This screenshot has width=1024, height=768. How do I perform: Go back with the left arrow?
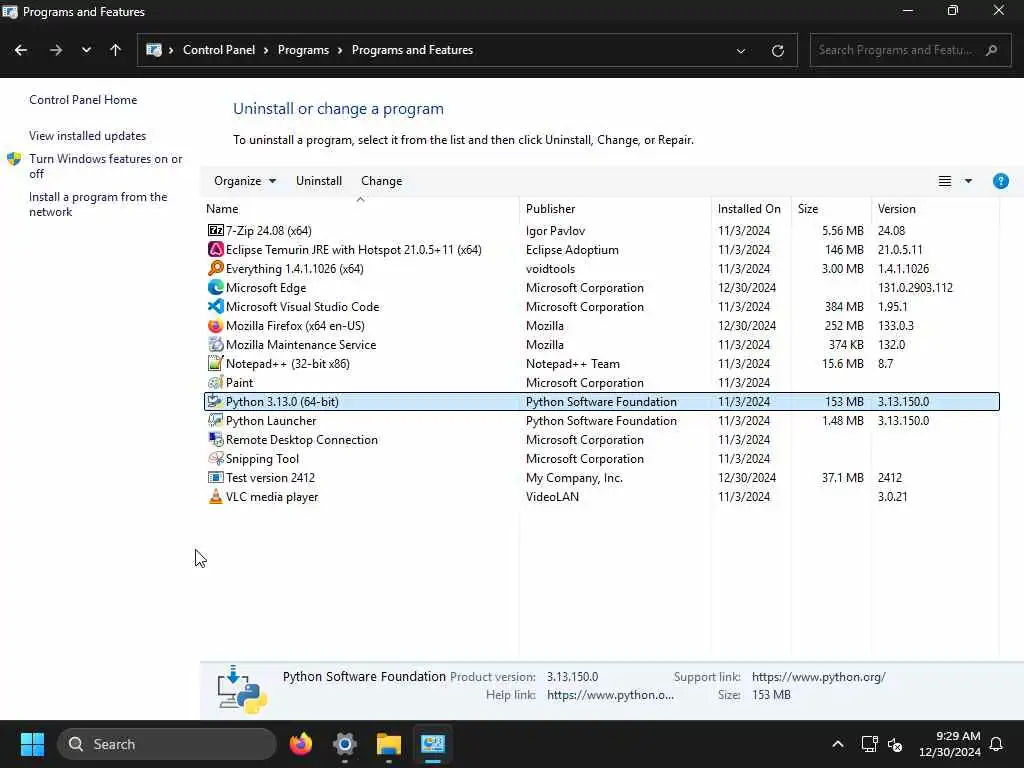(x=21, y=50)
